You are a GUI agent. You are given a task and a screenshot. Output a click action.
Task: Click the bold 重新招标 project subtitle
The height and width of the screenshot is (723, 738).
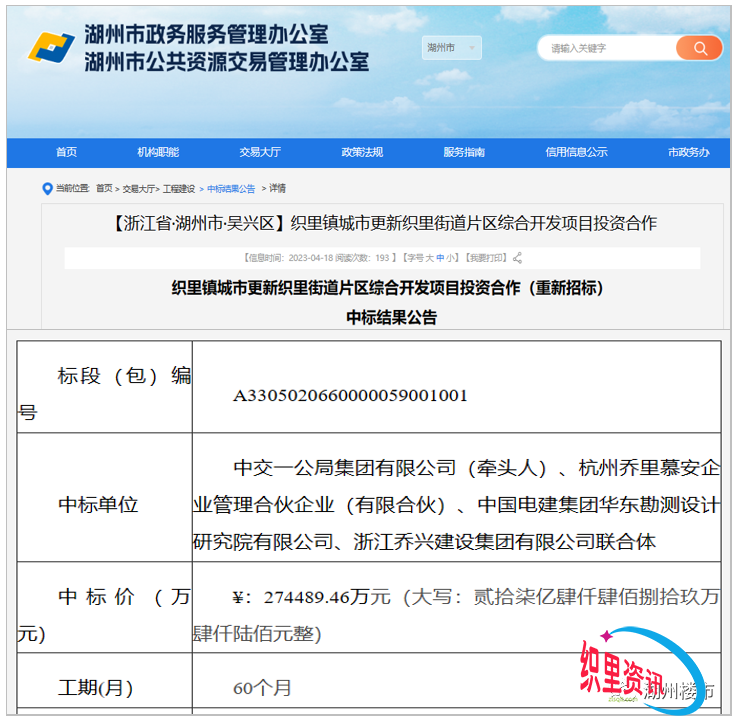point(387,288)
